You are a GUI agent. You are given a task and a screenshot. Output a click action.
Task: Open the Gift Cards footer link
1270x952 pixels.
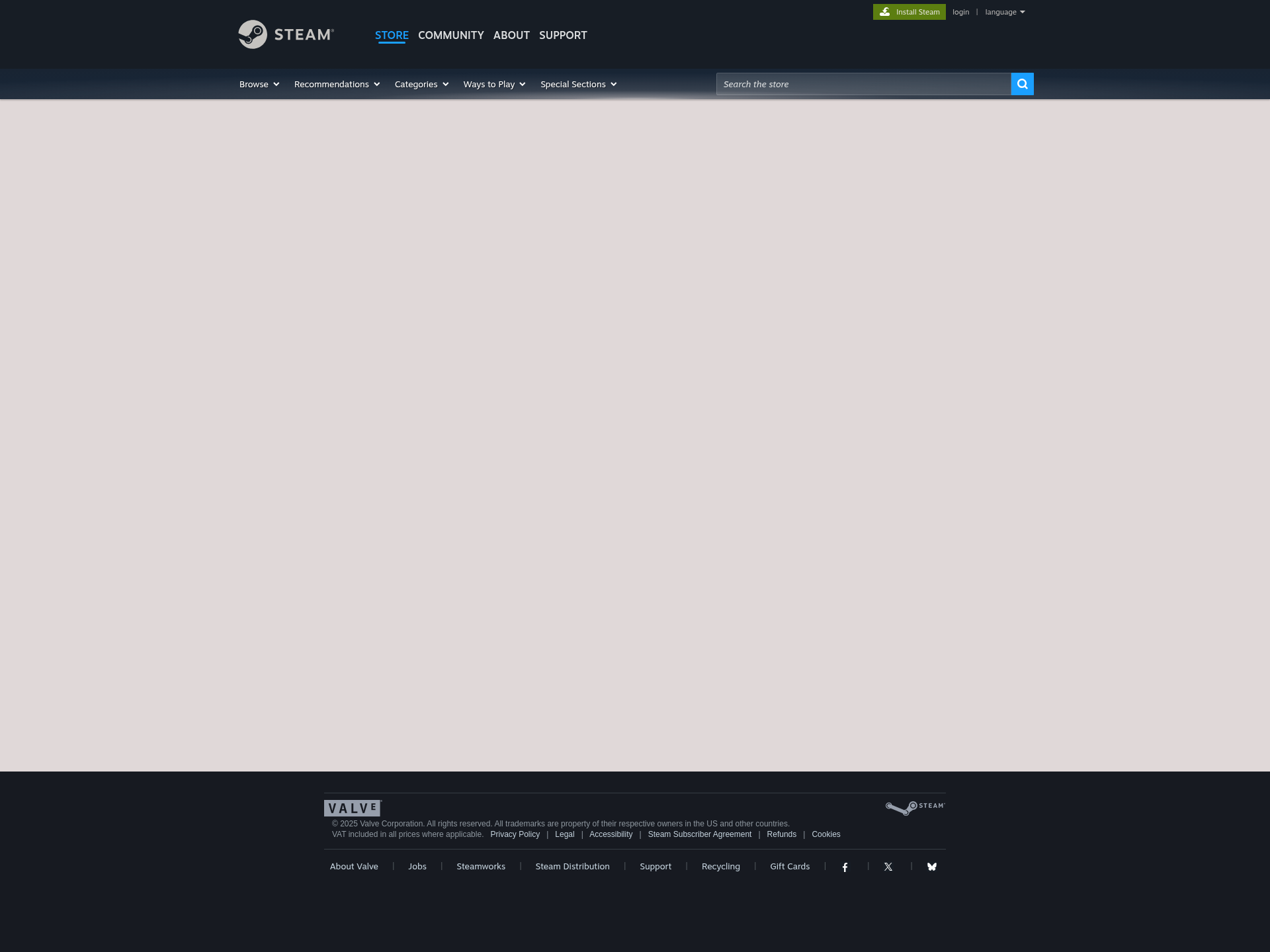(x=789, y=866)
